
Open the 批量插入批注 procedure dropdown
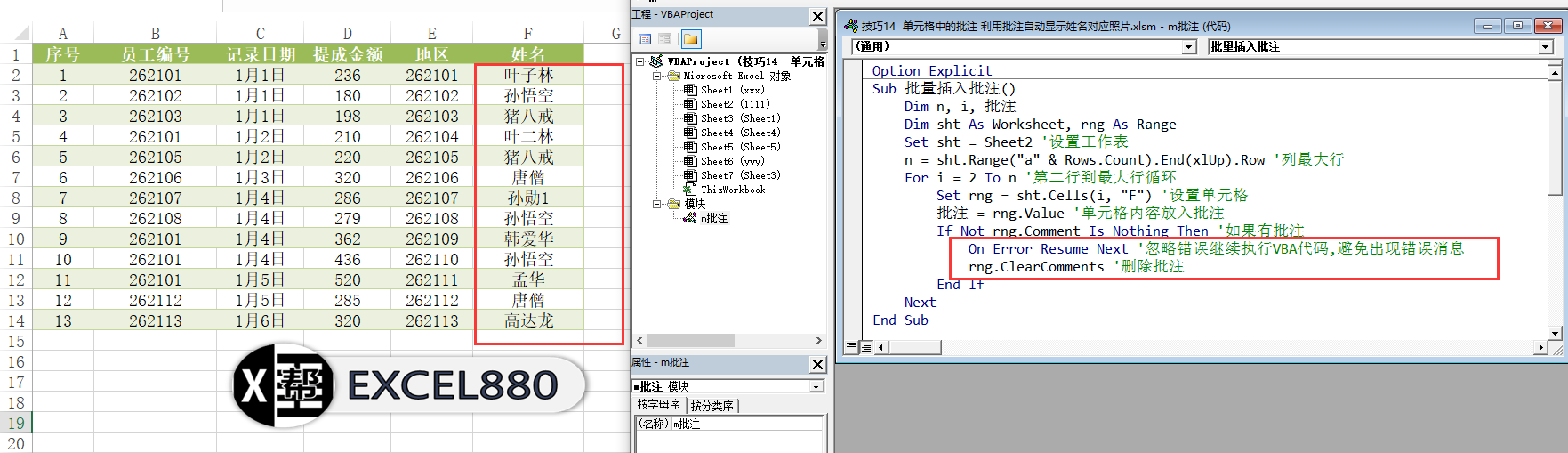[x=1546, y=47]
